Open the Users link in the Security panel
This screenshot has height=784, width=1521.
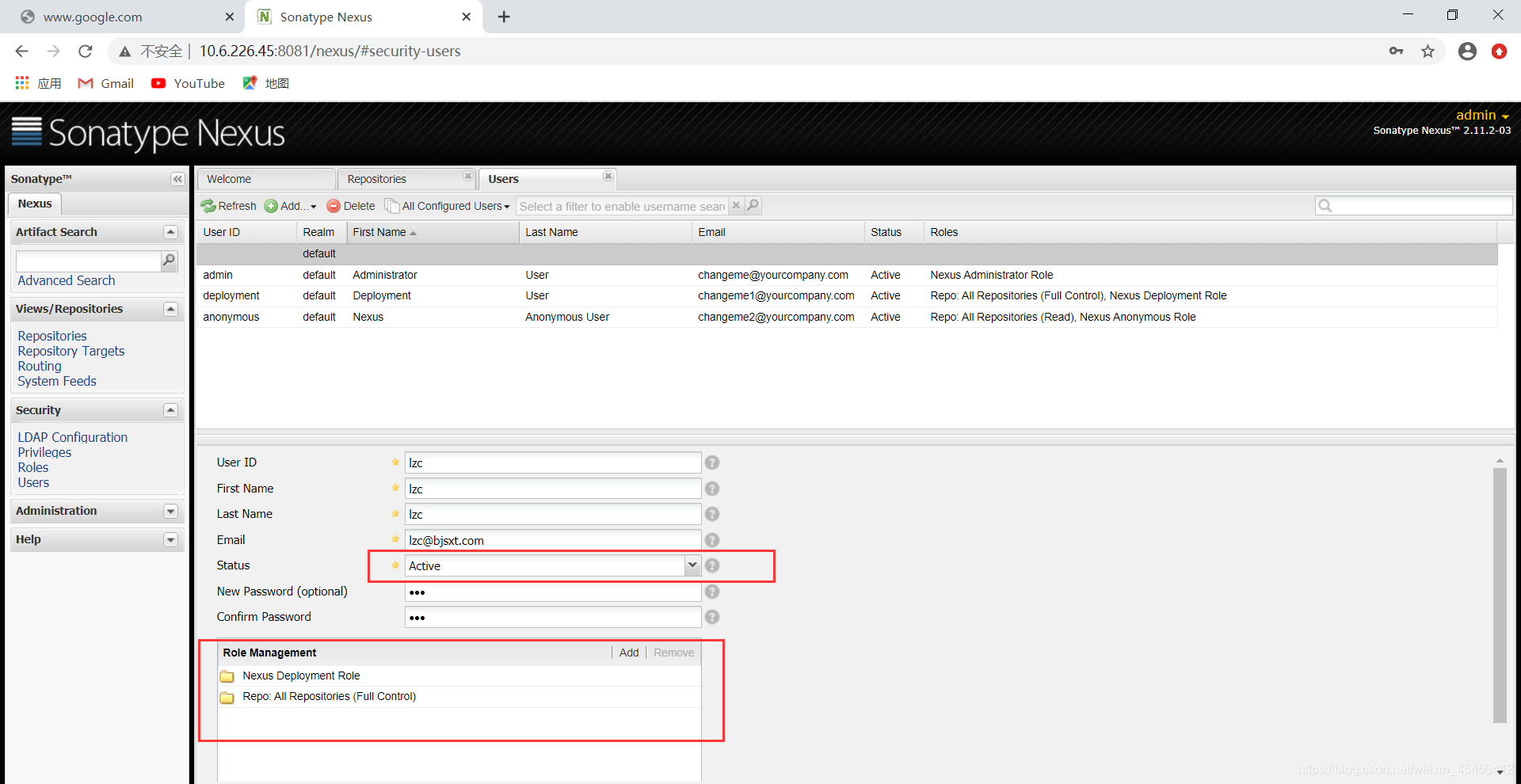(33, 482)
